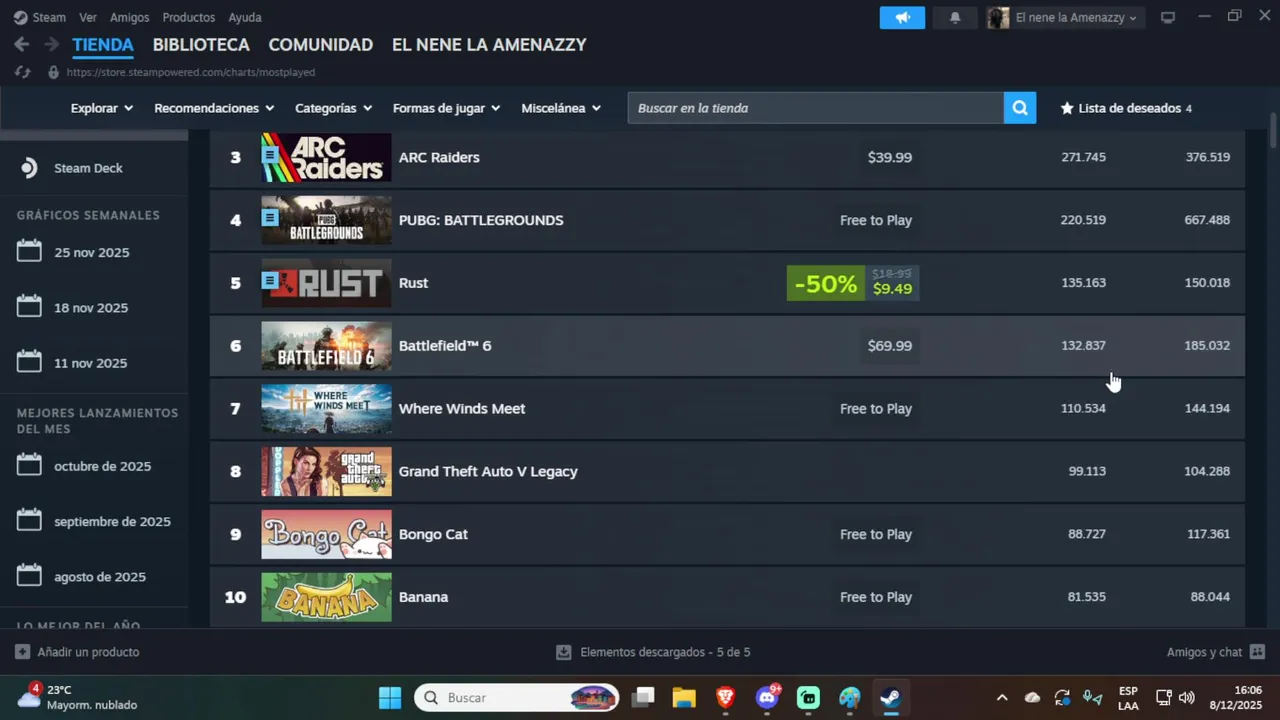Click the calendar icon for octubre de 2025

click(x=29, y=465)
